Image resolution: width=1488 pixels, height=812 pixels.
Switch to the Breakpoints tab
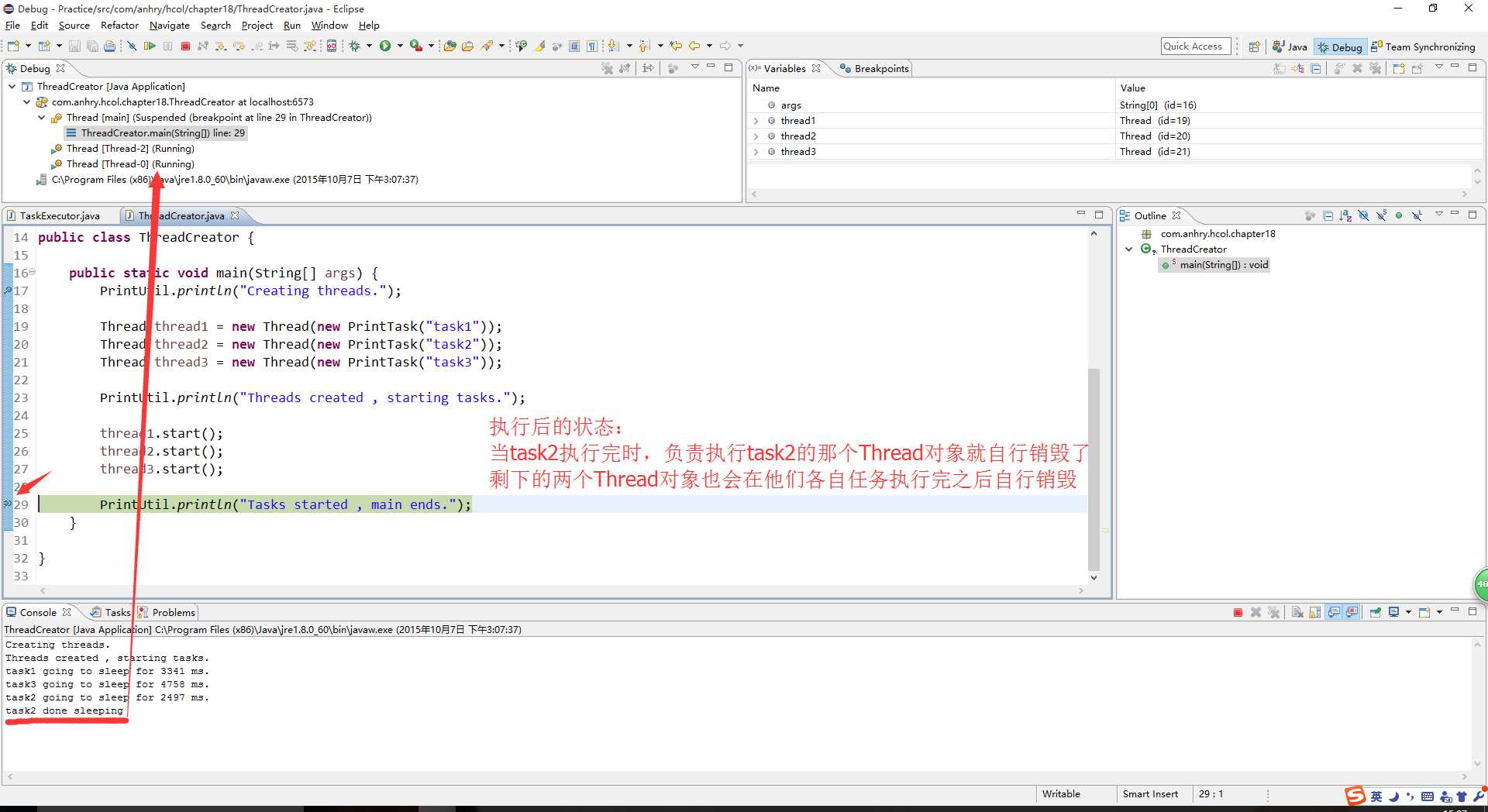pos(874,68)
